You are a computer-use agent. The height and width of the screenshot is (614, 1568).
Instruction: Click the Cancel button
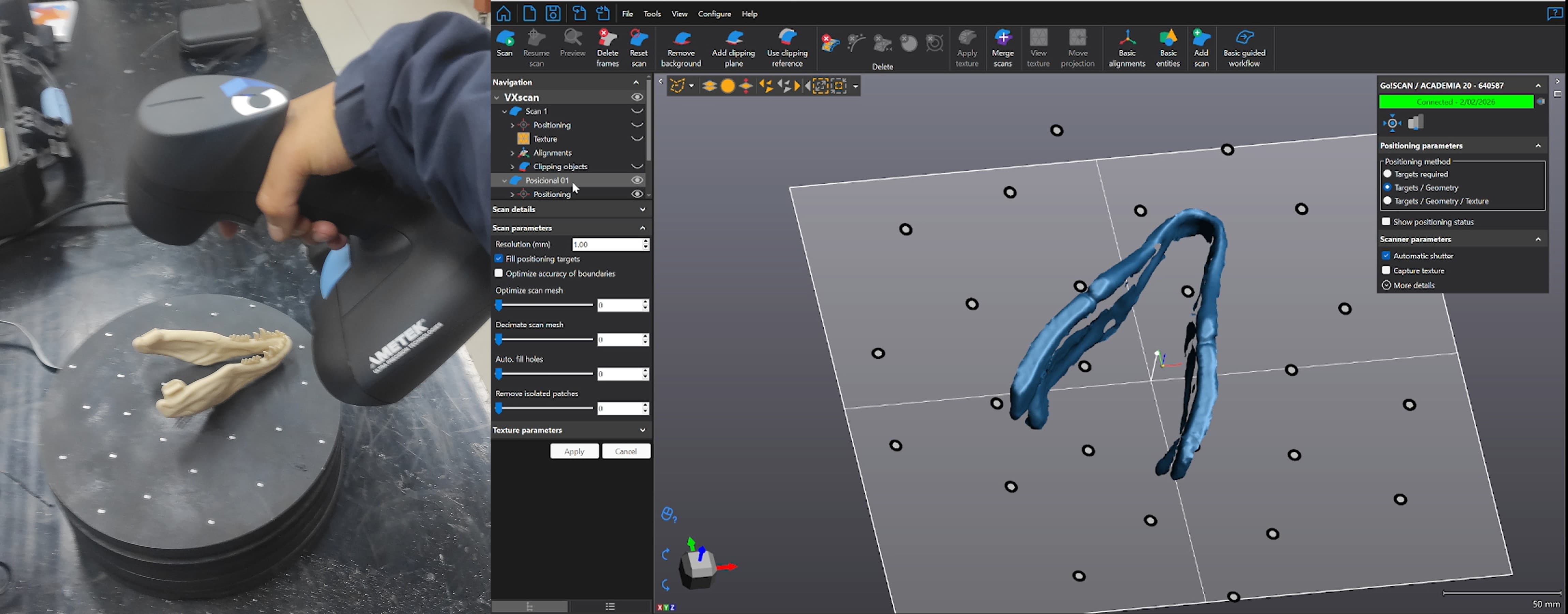626,451
